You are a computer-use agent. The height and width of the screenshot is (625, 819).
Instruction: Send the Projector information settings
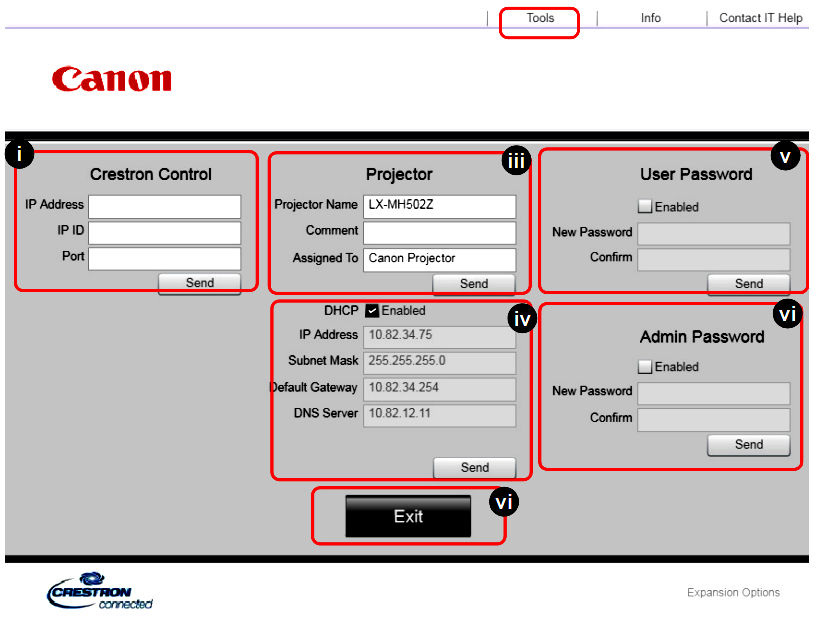click(x=474, y=283)
